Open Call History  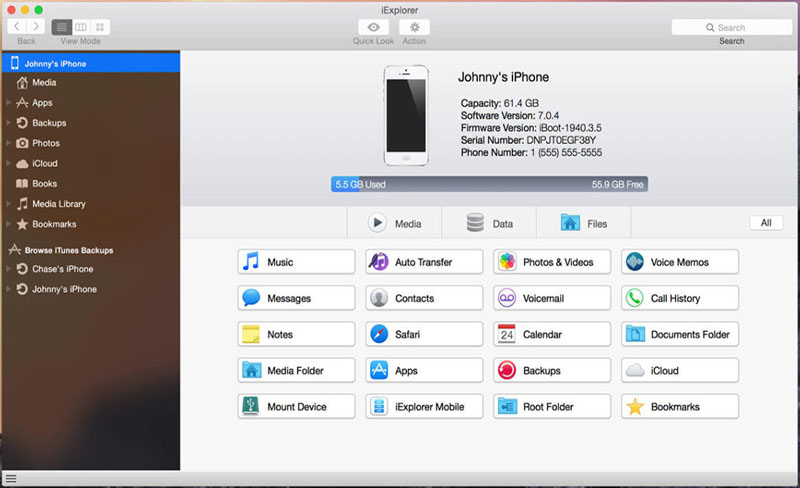click(680, 298)
